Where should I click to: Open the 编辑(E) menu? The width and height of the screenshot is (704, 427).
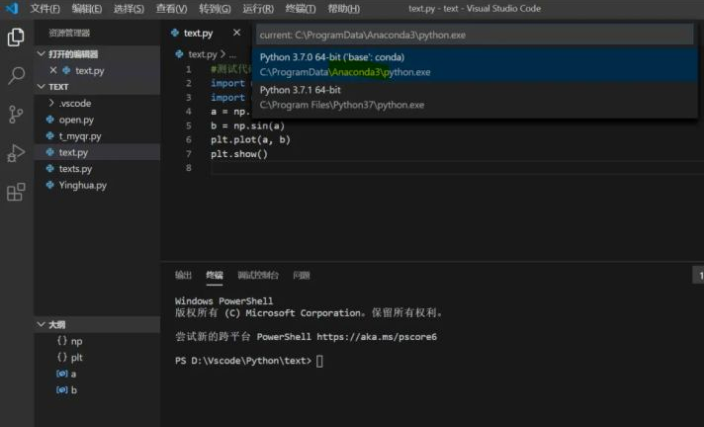(87, 9)
